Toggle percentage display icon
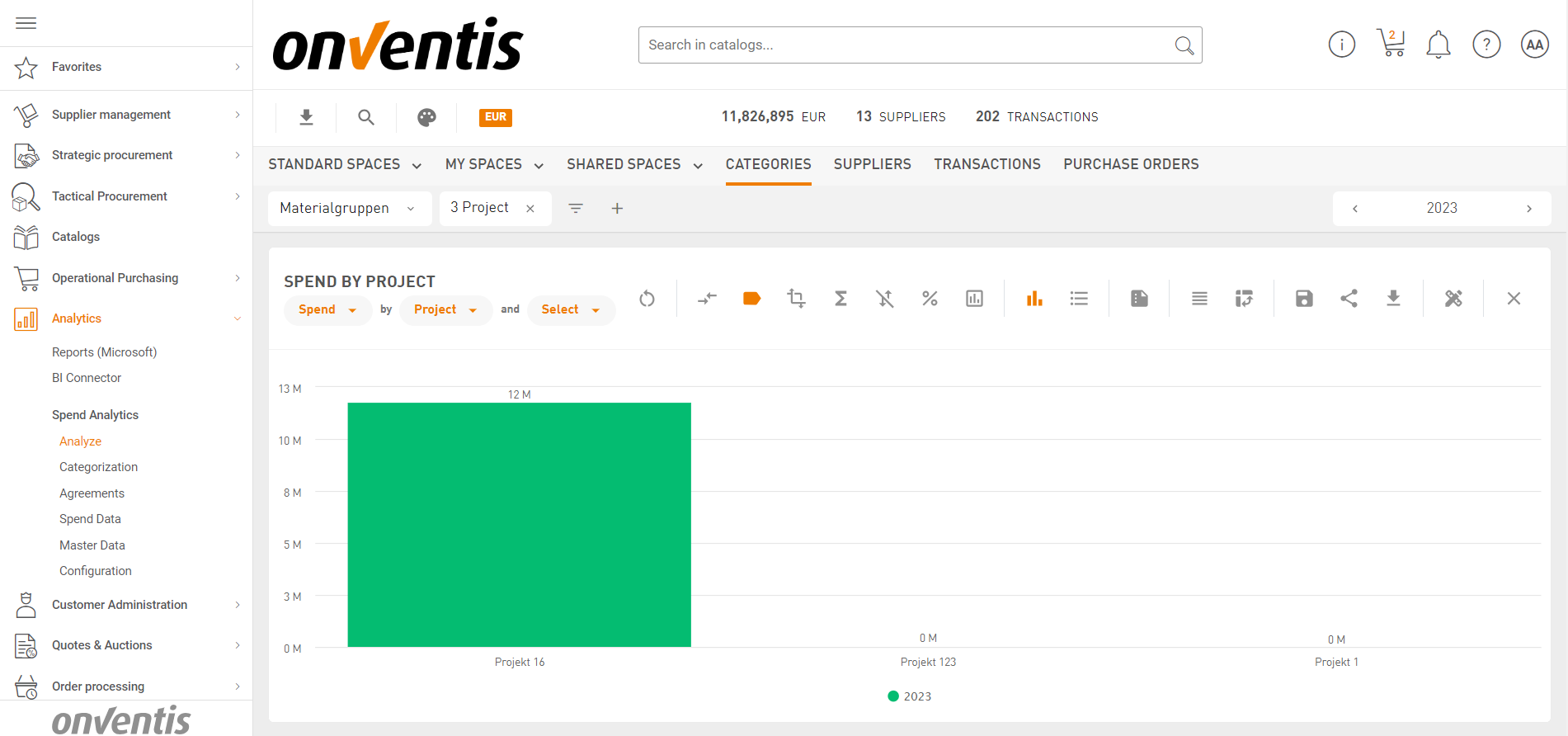 (x=930, y=299)
